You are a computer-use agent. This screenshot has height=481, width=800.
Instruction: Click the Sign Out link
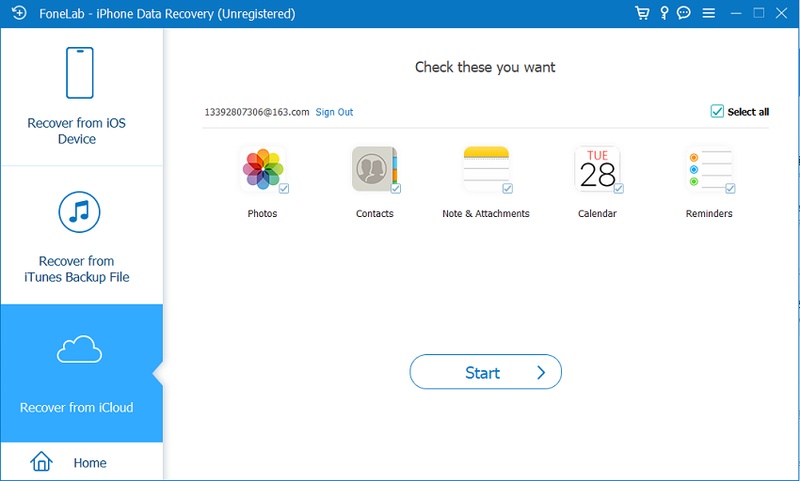(334, 112)
